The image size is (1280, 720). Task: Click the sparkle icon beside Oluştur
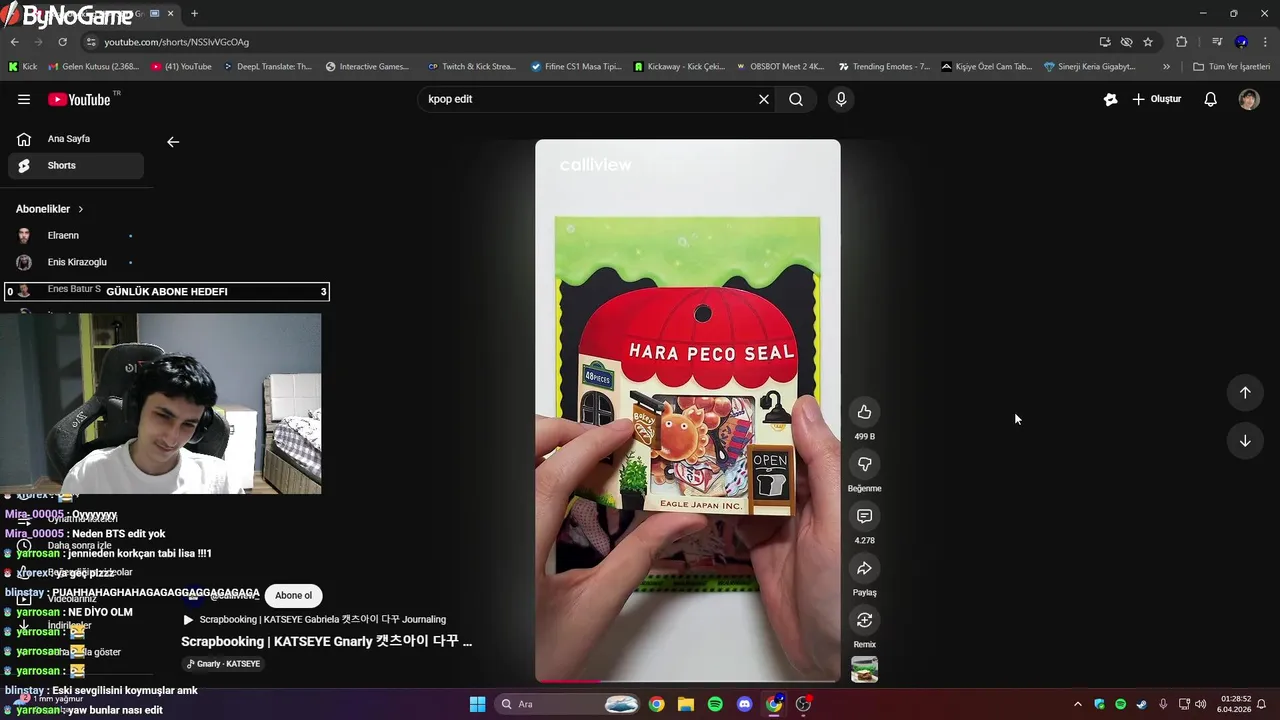pyautogui.click(x=1110, y=99)
